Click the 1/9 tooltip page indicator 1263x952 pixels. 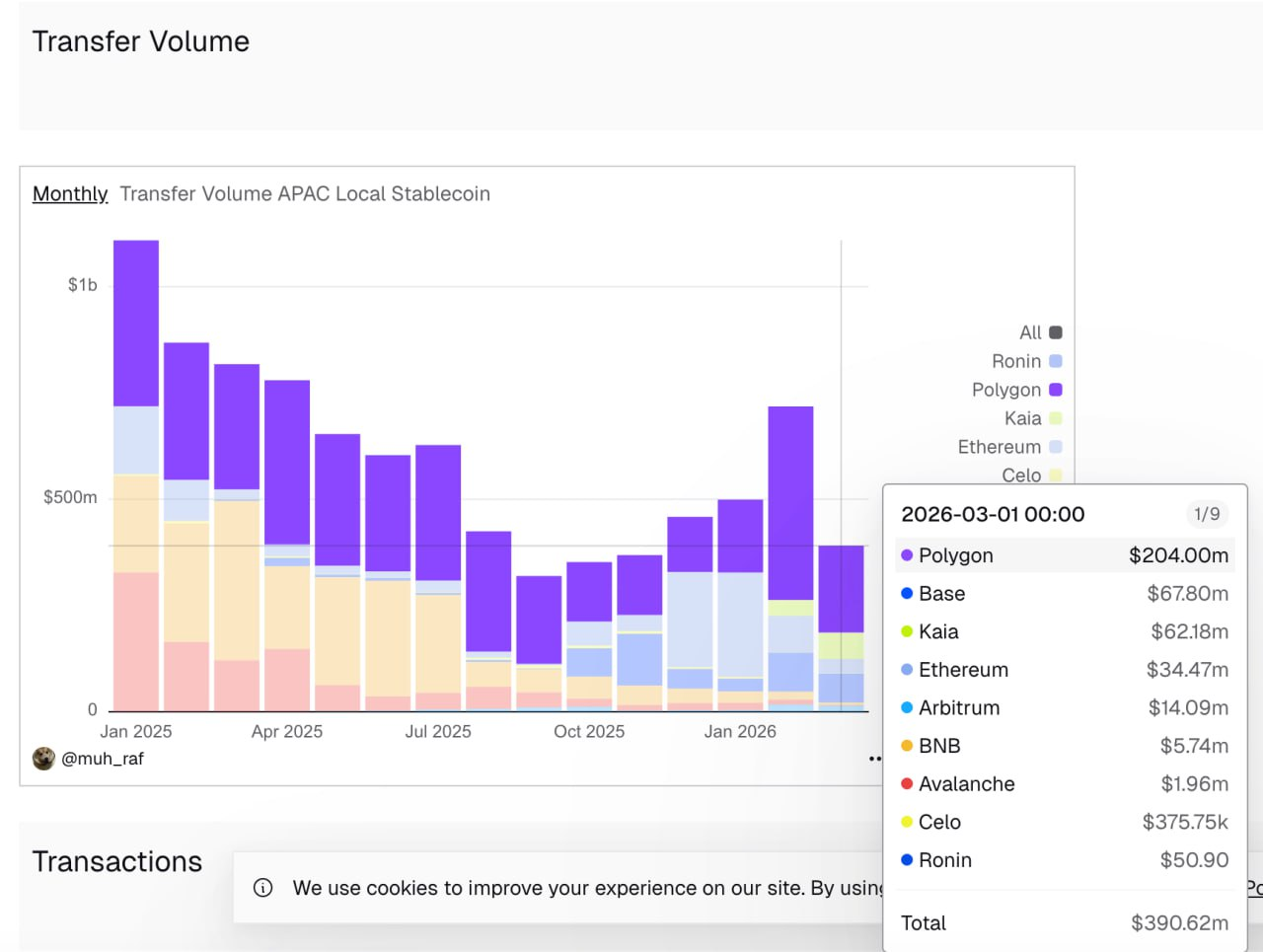coord(1207,514)
